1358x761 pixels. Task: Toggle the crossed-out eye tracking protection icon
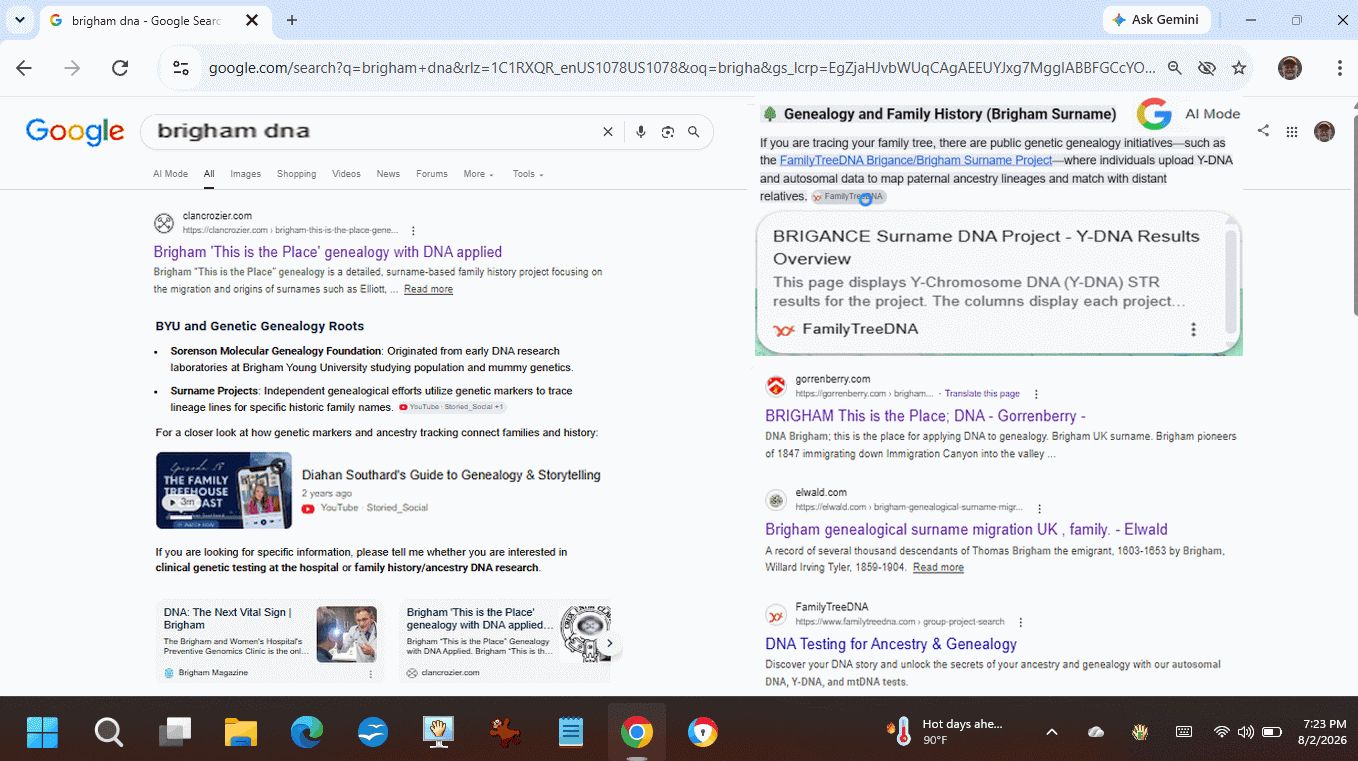pos(1207,68)
